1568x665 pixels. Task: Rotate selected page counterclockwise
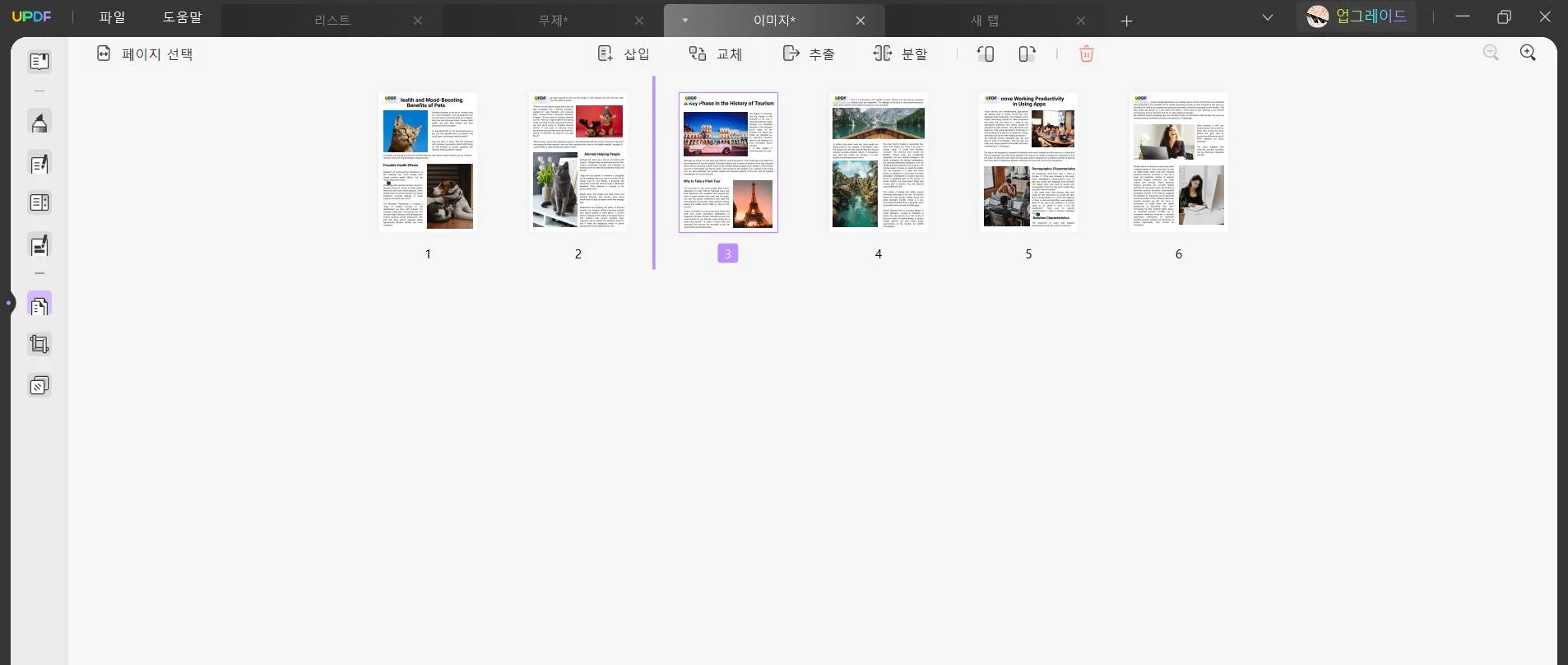click(x=986, y=54)
